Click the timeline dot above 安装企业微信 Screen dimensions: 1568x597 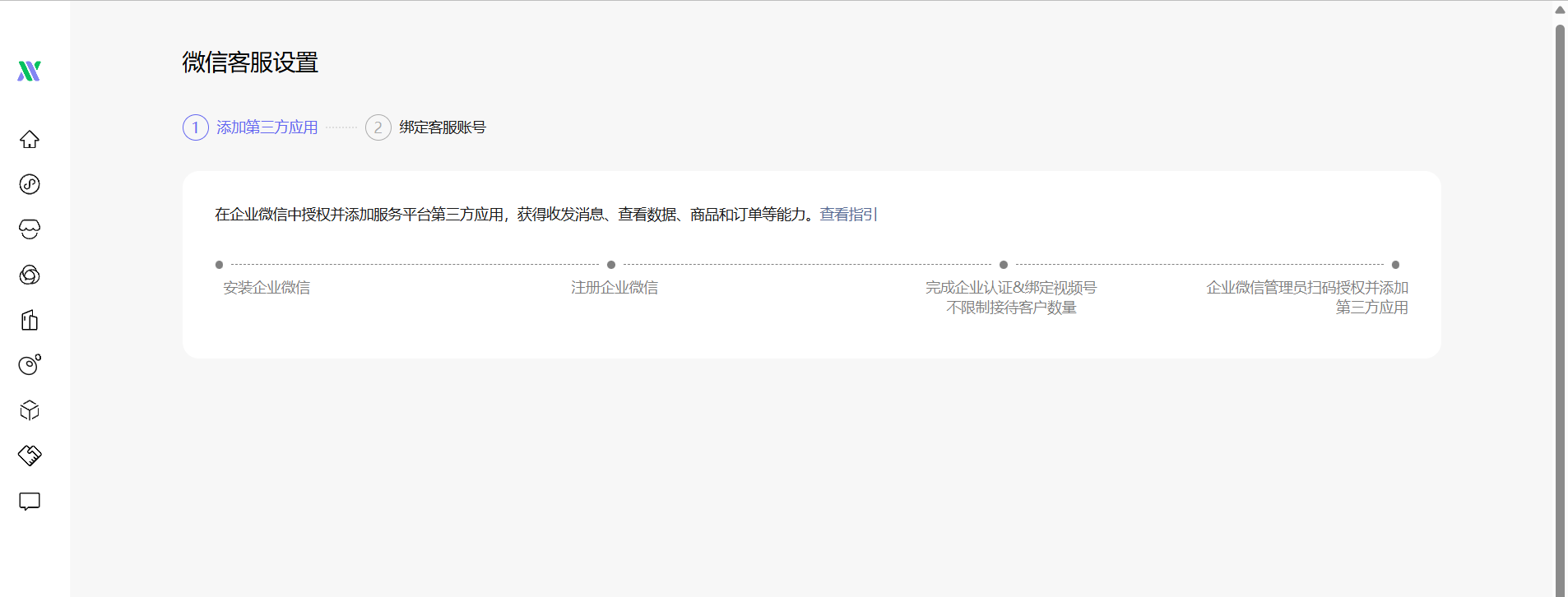coord(219,265)
